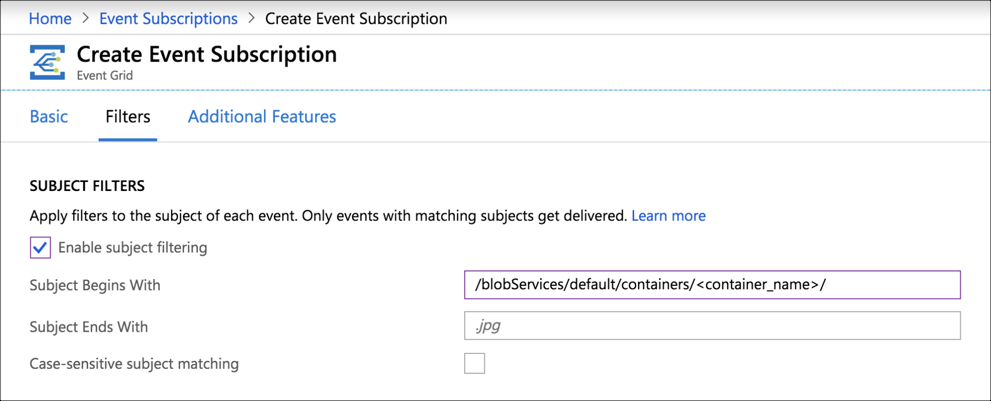Uncheck Enable subject filtering checkbox
Image resolution: width=991 pixels, height=401 pixels.
click(x=40, y=247)
